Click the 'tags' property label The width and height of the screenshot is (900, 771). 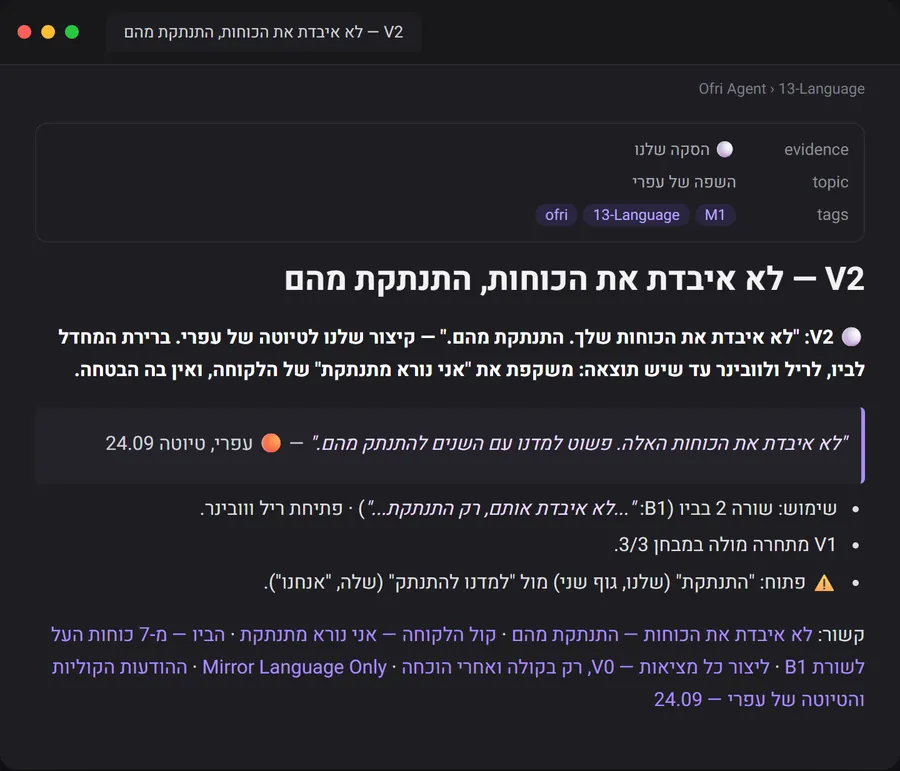click(832, 215)
